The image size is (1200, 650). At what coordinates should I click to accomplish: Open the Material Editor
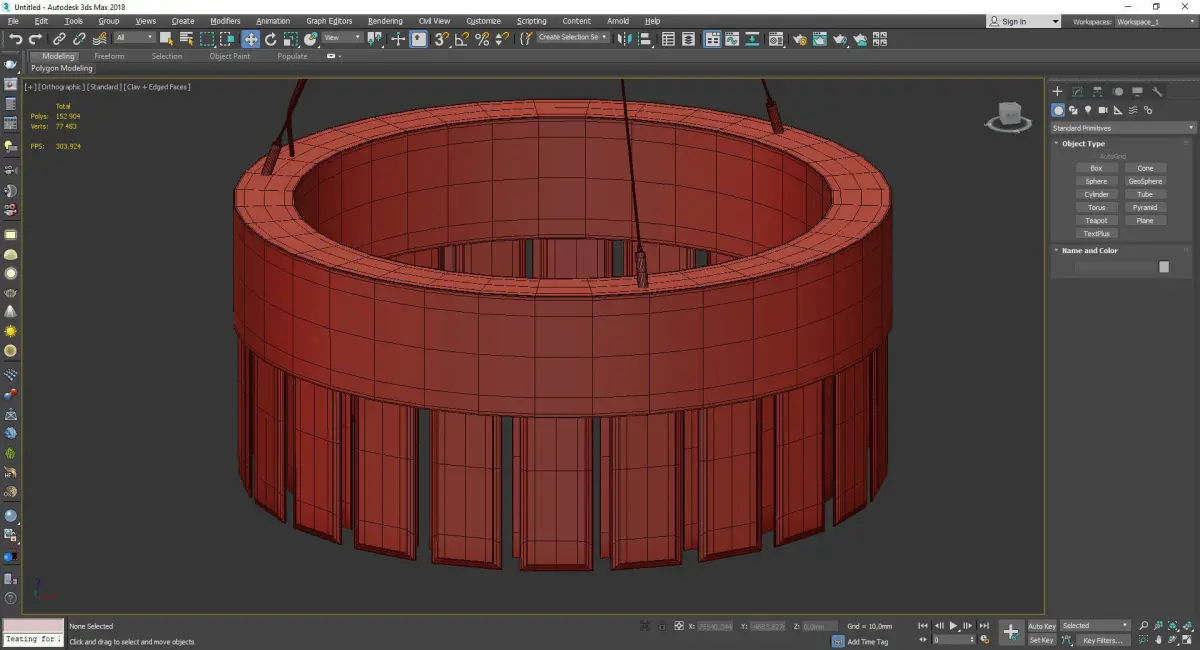(775, 39)
